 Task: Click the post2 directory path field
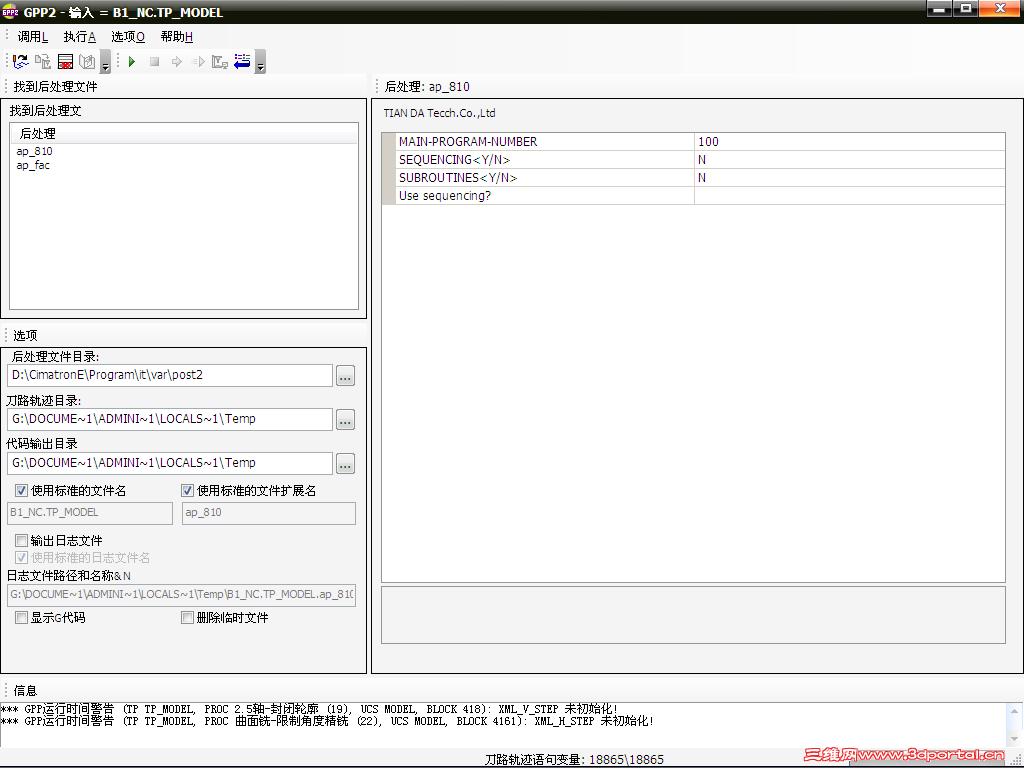point(170,376)
